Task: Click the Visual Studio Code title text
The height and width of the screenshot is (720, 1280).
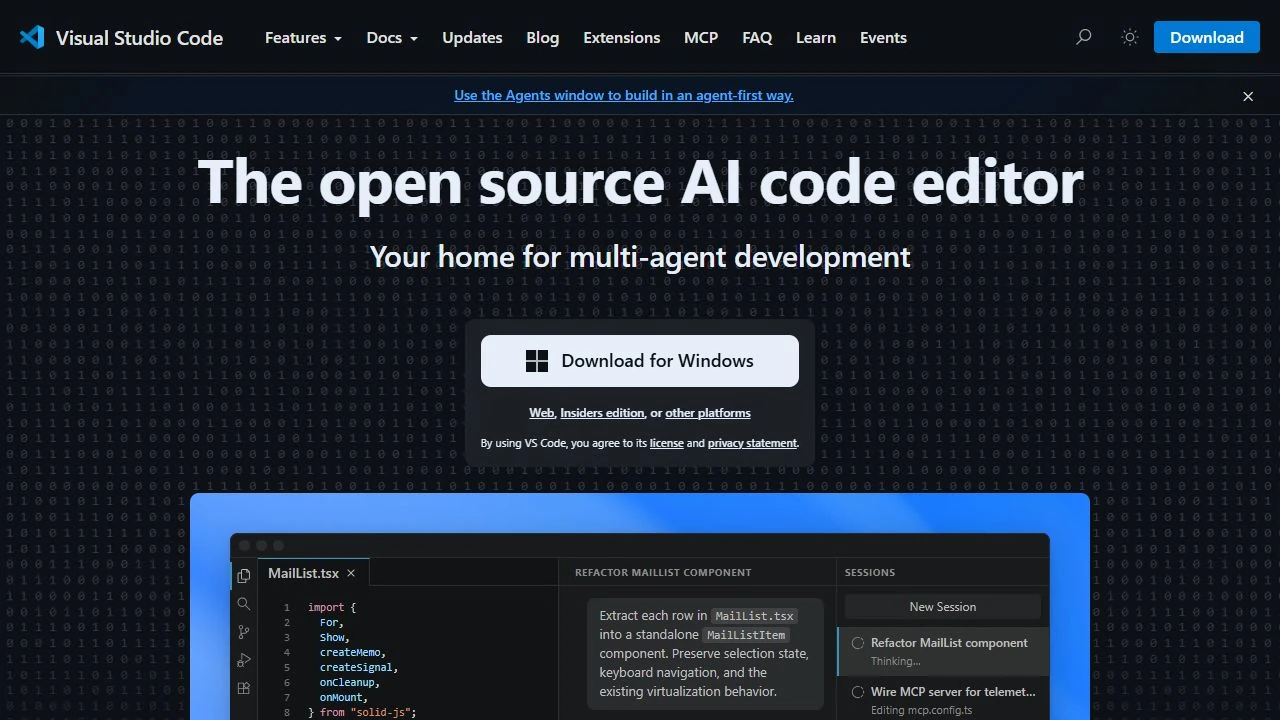Action: coord(139,38)
